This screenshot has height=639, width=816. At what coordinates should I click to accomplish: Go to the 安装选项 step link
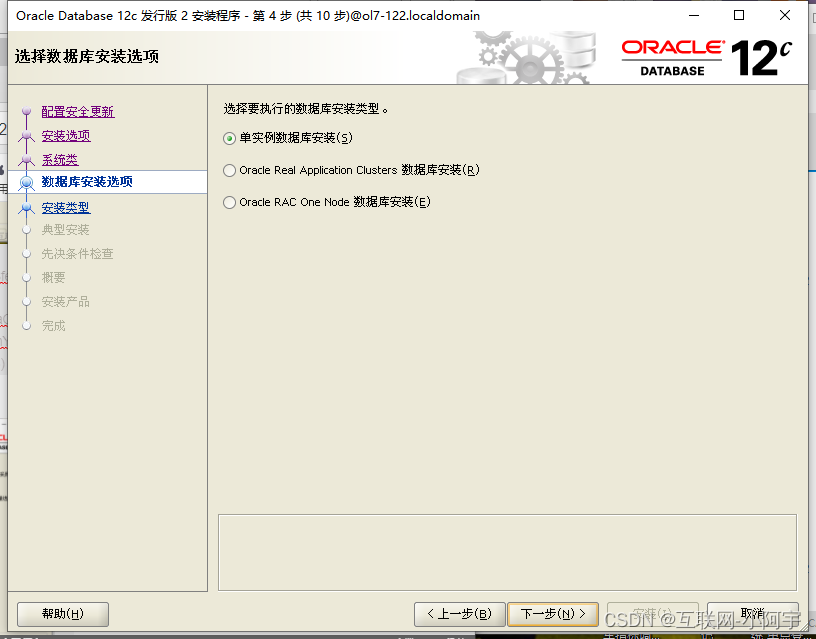click(x=66, y=136)
